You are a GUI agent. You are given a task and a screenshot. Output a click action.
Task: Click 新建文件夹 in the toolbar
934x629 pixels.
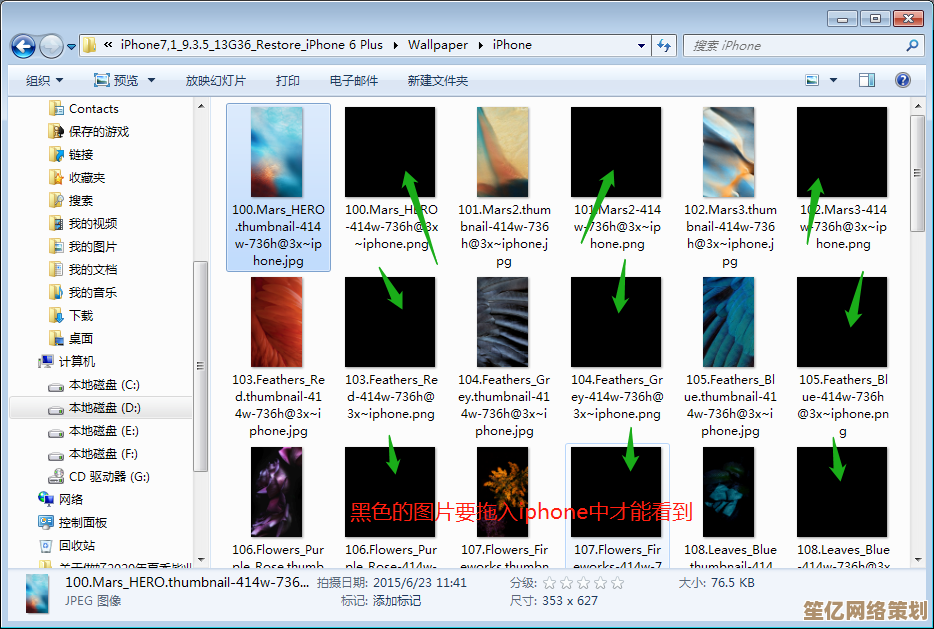coord(437,80)
